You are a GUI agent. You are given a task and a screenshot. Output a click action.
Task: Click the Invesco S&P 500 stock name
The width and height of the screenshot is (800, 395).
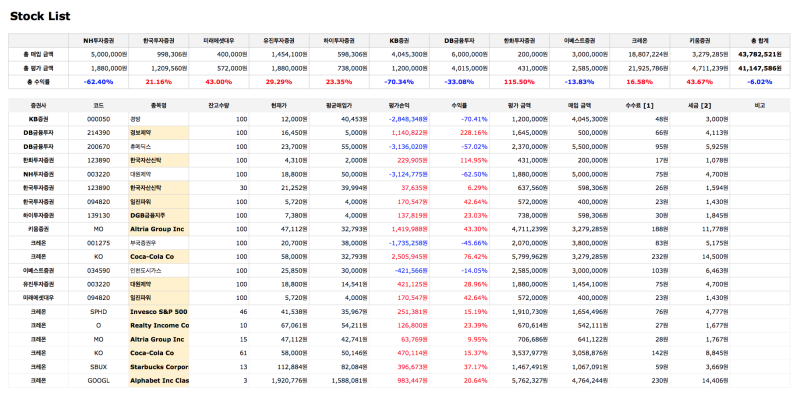[x=159, y=311]
